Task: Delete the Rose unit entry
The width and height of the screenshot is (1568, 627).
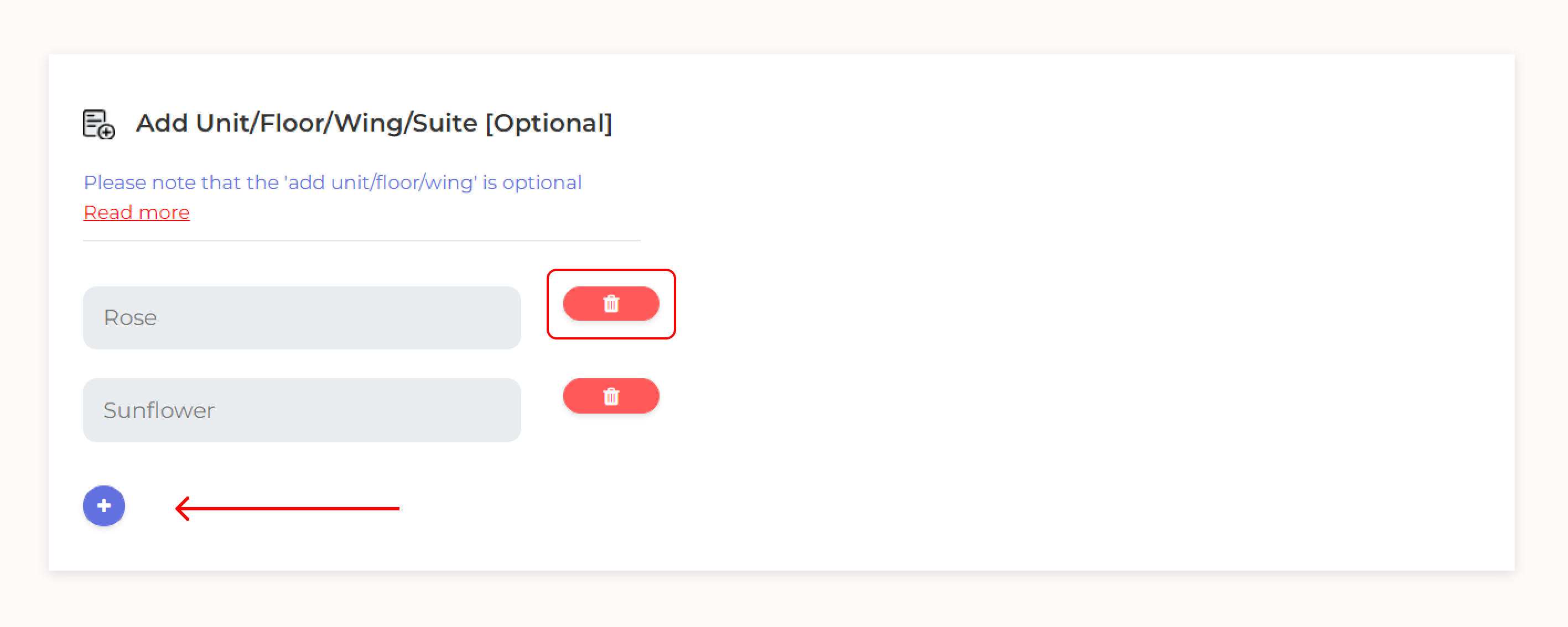Action: click(x=610, y=304)
